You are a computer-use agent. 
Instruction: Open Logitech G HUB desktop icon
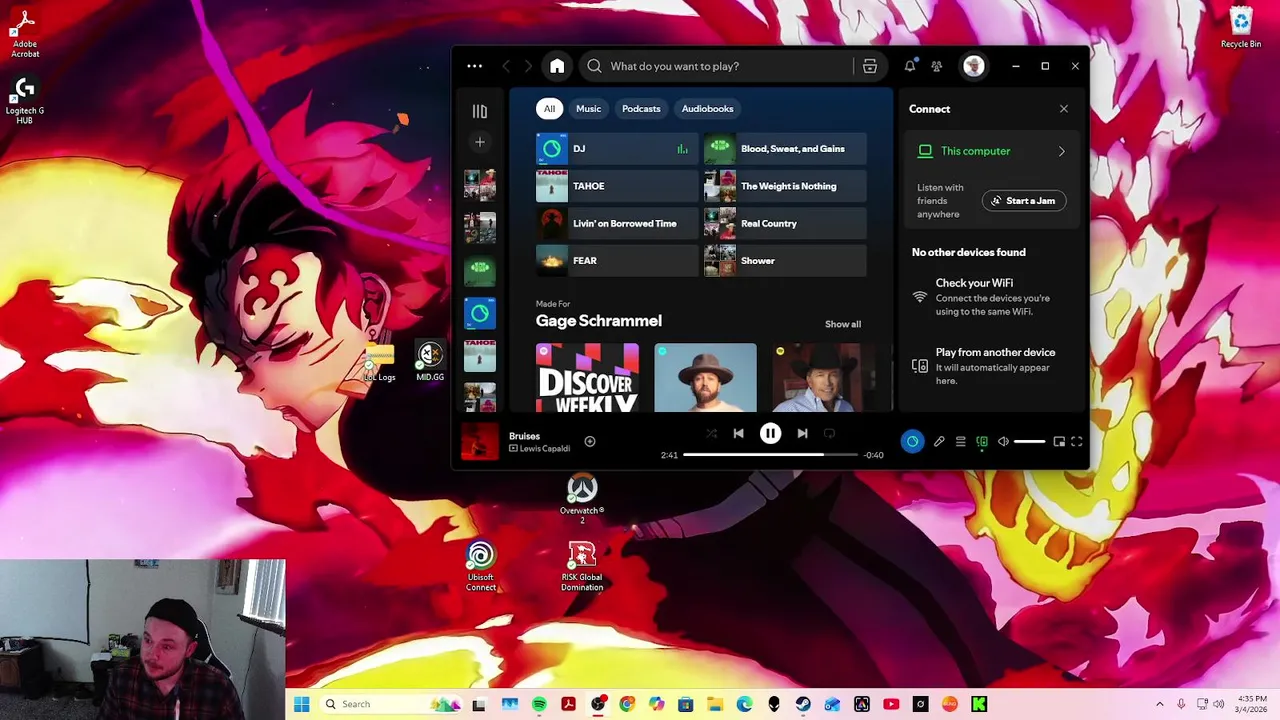click(x=25, y=101)
